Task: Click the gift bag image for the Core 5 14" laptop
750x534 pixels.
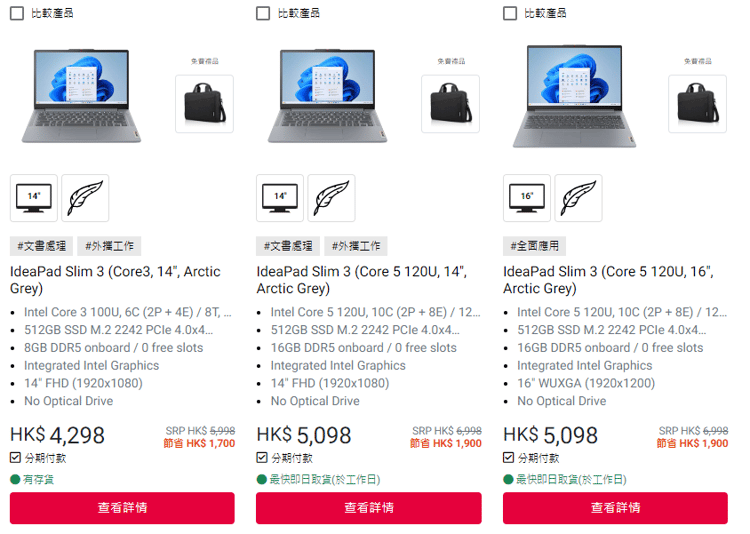Action: [451, 104]
